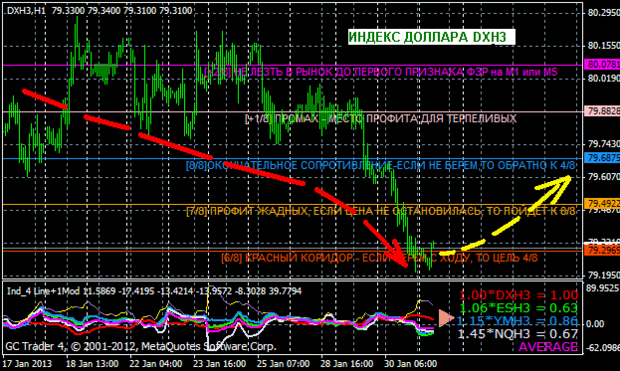Click the DXH3,H1 symbol header text
This screenshot has height=371, width=620.
tap(26, 11)
